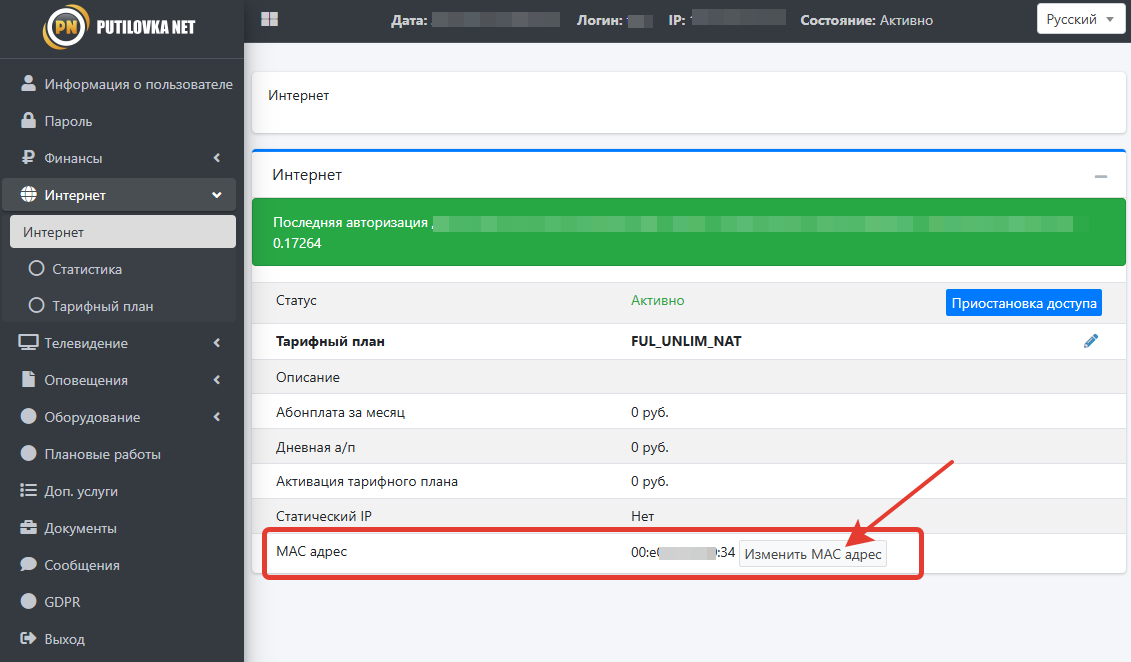Viewport: 1131px width, 662px height.
Task: Open the Тарифный план submenu item
Action: point(123,306)
